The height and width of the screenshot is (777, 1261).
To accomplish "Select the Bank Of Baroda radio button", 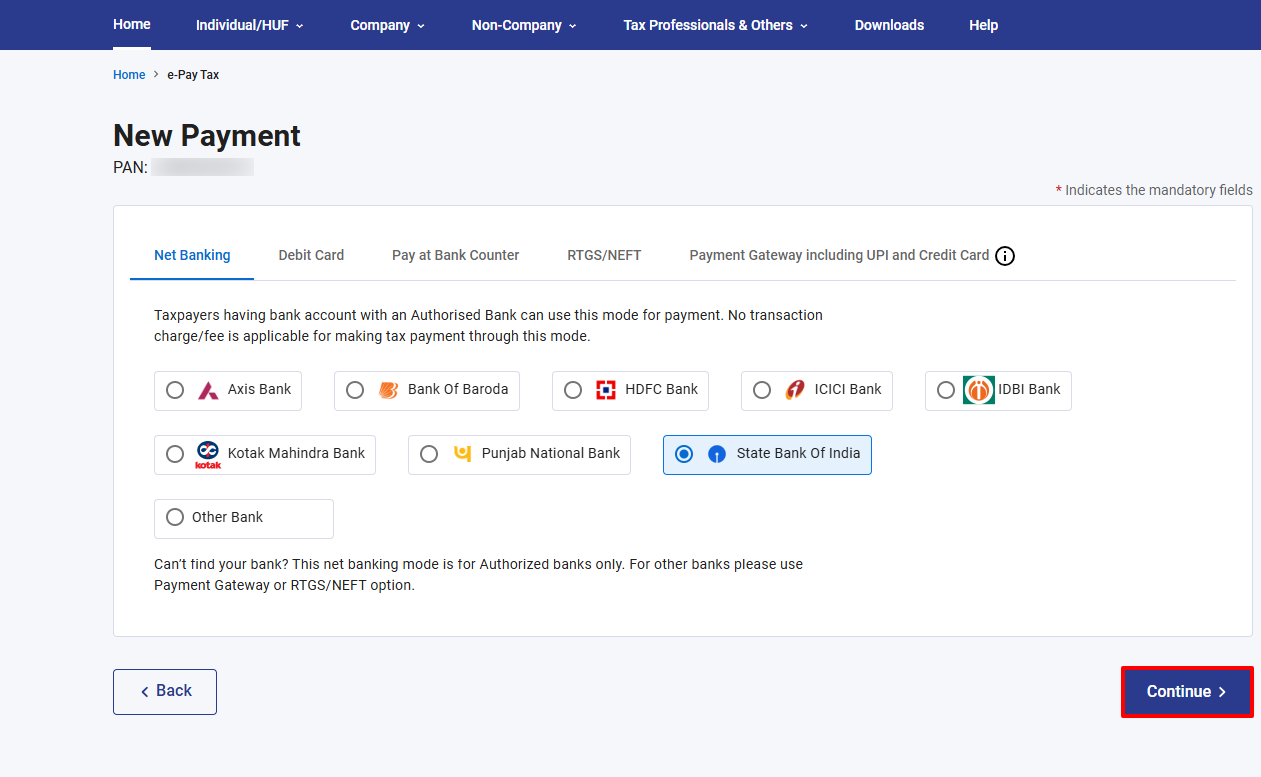I will pos(355,390).
